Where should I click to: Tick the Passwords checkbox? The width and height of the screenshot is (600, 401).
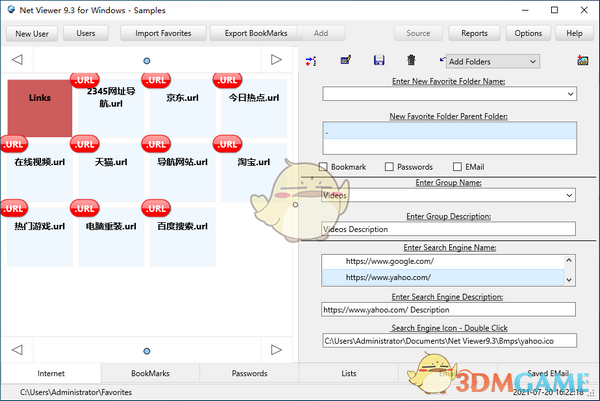389,167
